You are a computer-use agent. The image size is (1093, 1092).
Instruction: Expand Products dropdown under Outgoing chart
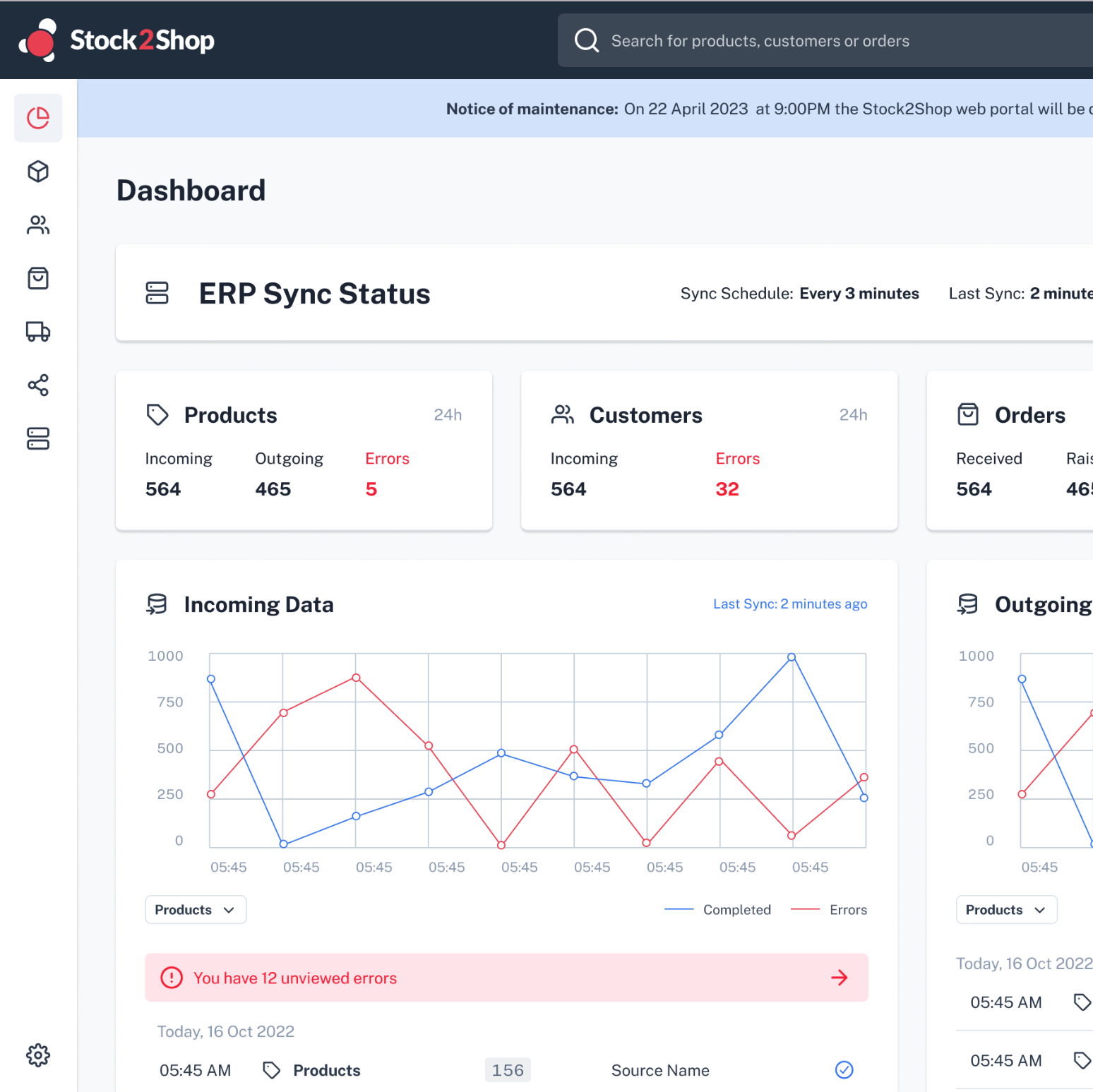pyautogui.click(x=1006, y=910)
